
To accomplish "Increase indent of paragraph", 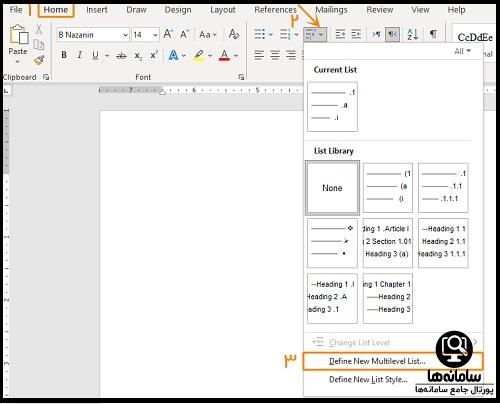I will (x=356, y=34).
